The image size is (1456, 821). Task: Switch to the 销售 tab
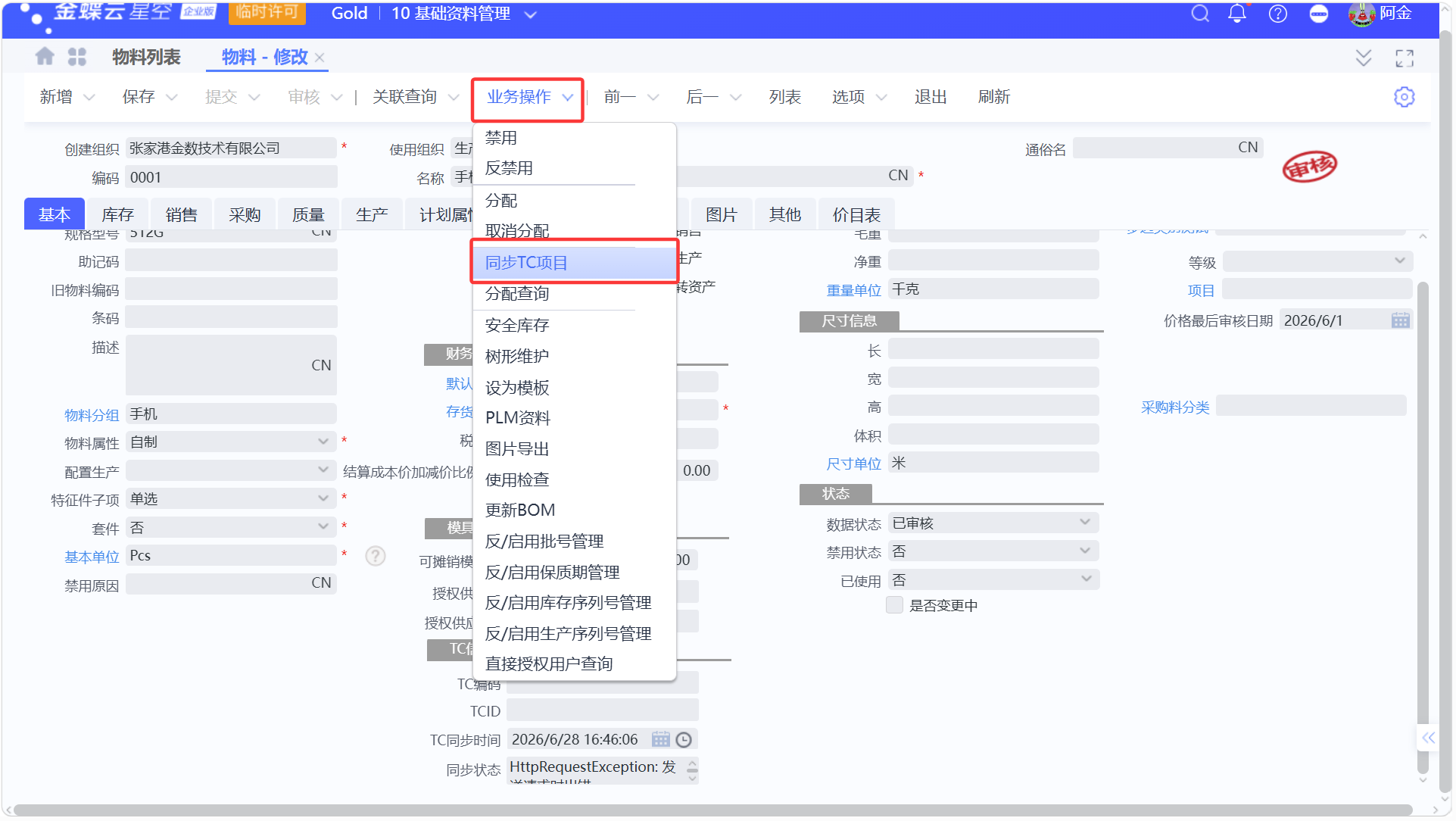pyautogui.click(x=181, y=215)
